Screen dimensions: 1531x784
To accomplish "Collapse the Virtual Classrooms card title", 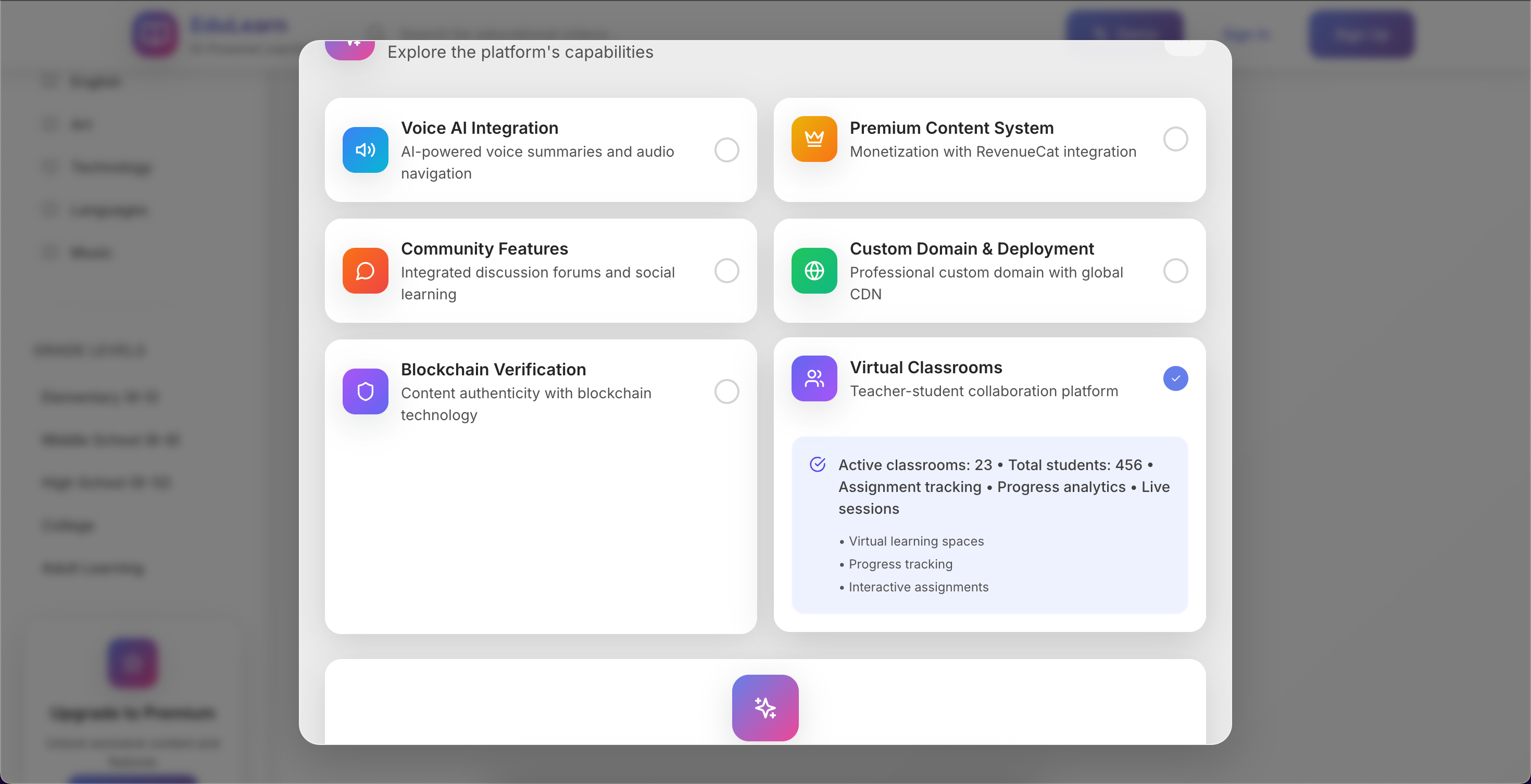I will point(925,368).
